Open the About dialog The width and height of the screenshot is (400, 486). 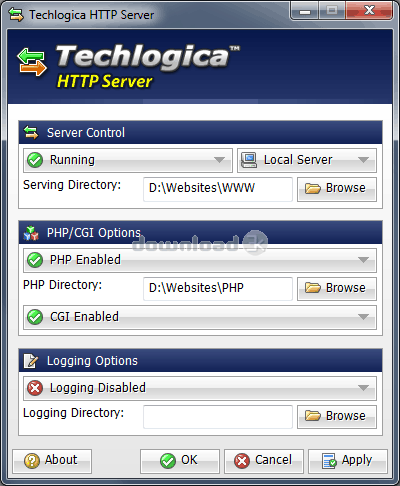[52, 461]
